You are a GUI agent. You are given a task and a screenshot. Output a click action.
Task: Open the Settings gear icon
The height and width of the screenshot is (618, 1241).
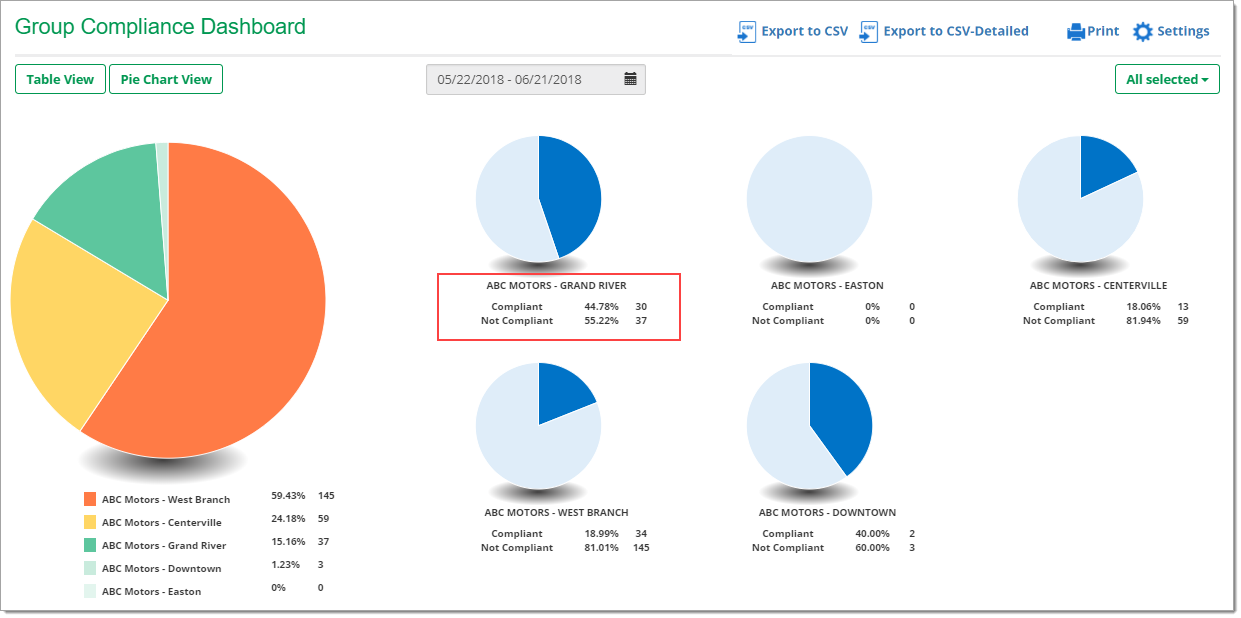coord(1143,32)
